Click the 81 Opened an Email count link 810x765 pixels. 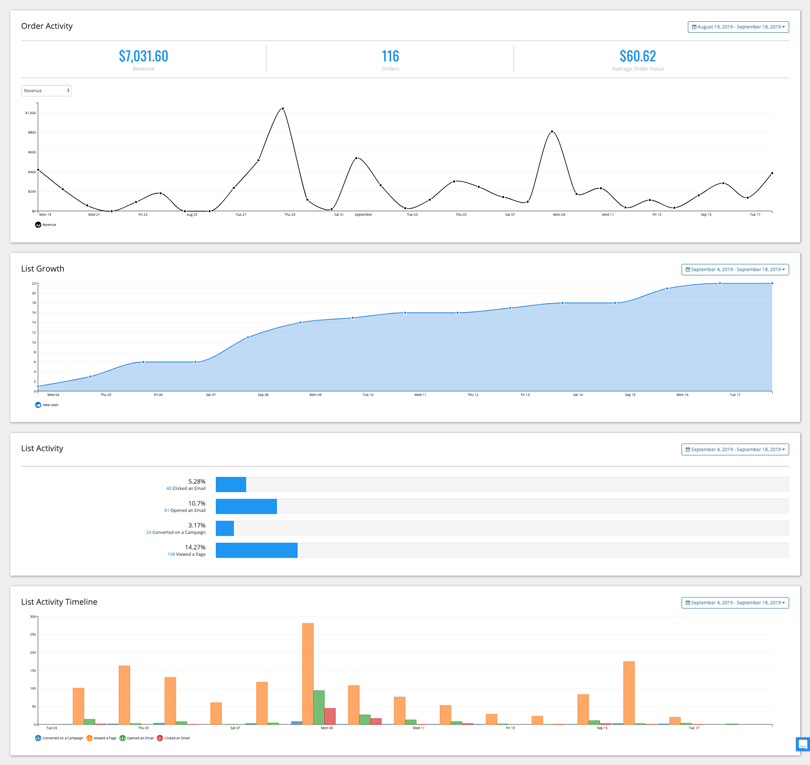(166, 510)
